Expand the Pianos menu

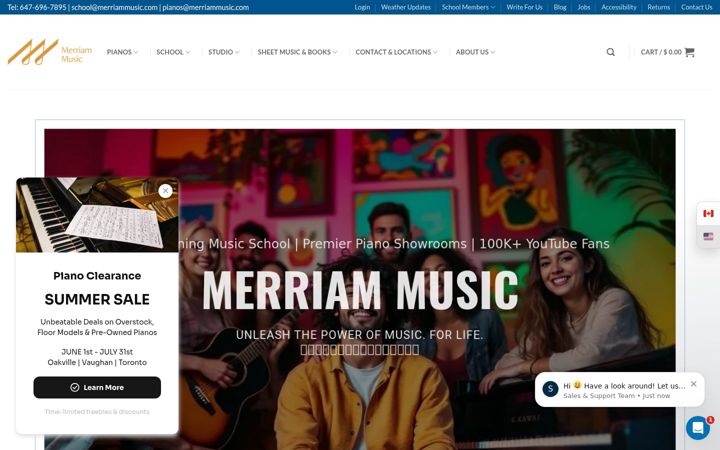(122, 52)
